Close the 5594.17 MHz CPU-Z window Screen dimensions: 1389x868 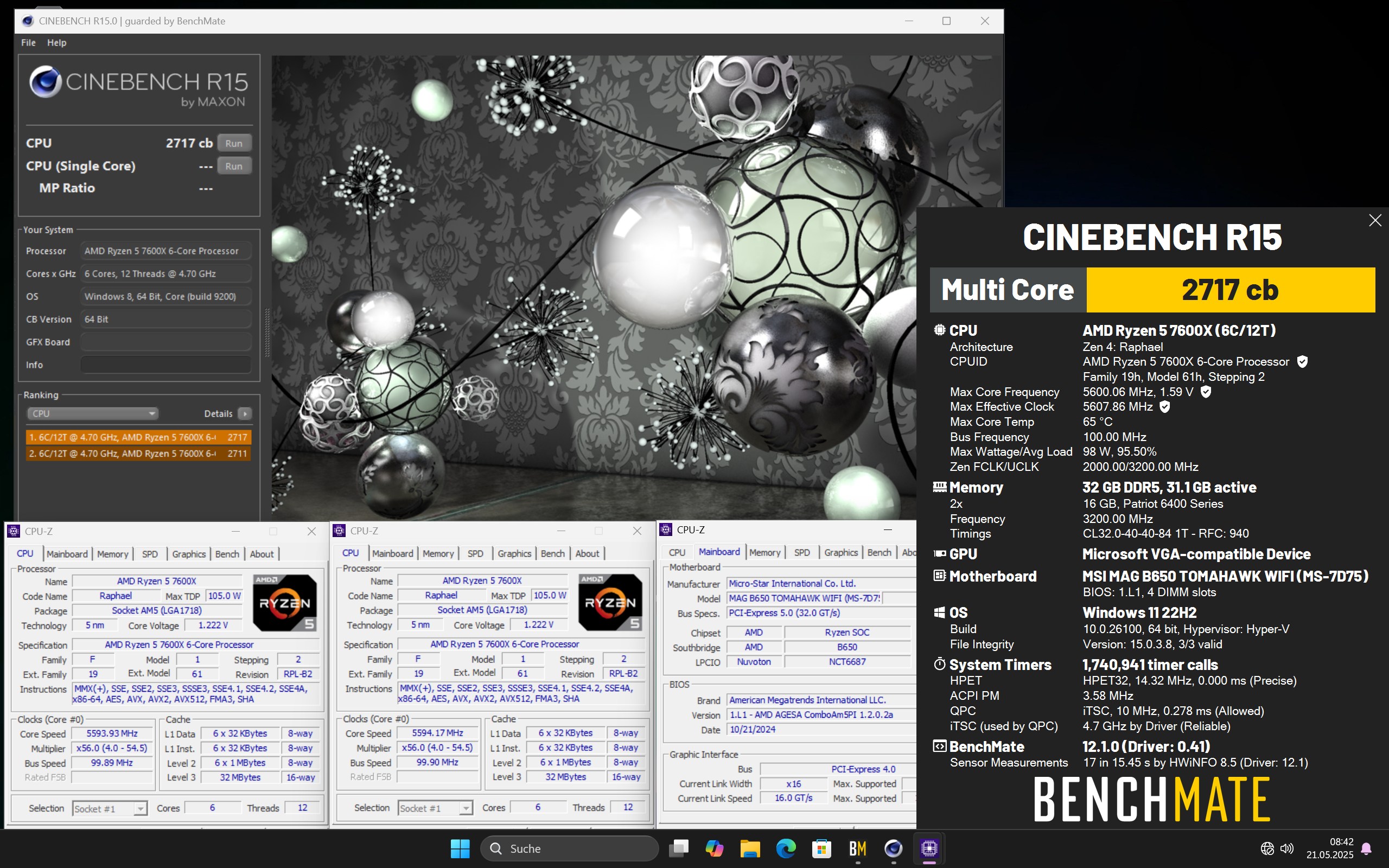[x=637, y=531]
